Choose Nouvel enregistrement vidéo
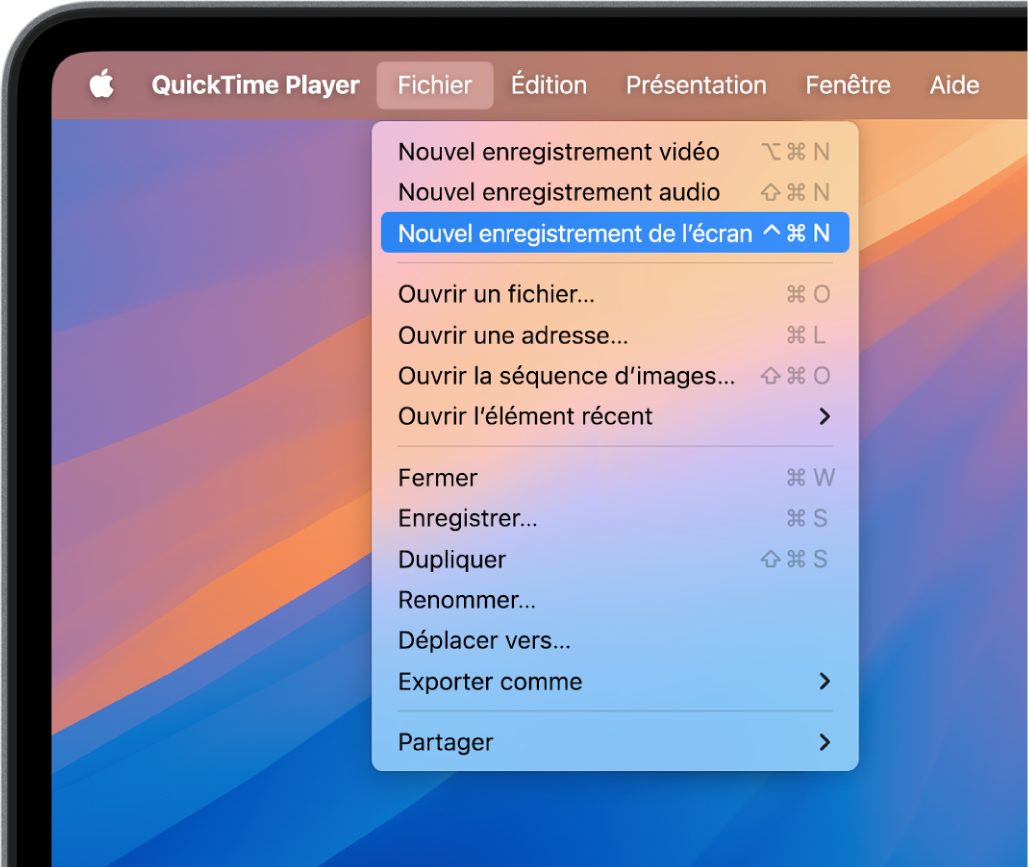This screenshot has height=867, width=1029. [615, 152]
